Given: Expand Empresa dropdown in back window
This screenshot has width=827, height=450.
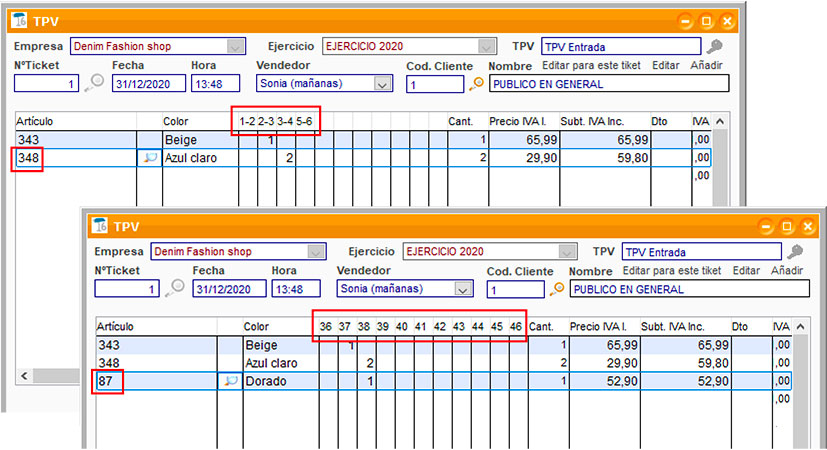Looking at the screenshot, I should [236, 46].
